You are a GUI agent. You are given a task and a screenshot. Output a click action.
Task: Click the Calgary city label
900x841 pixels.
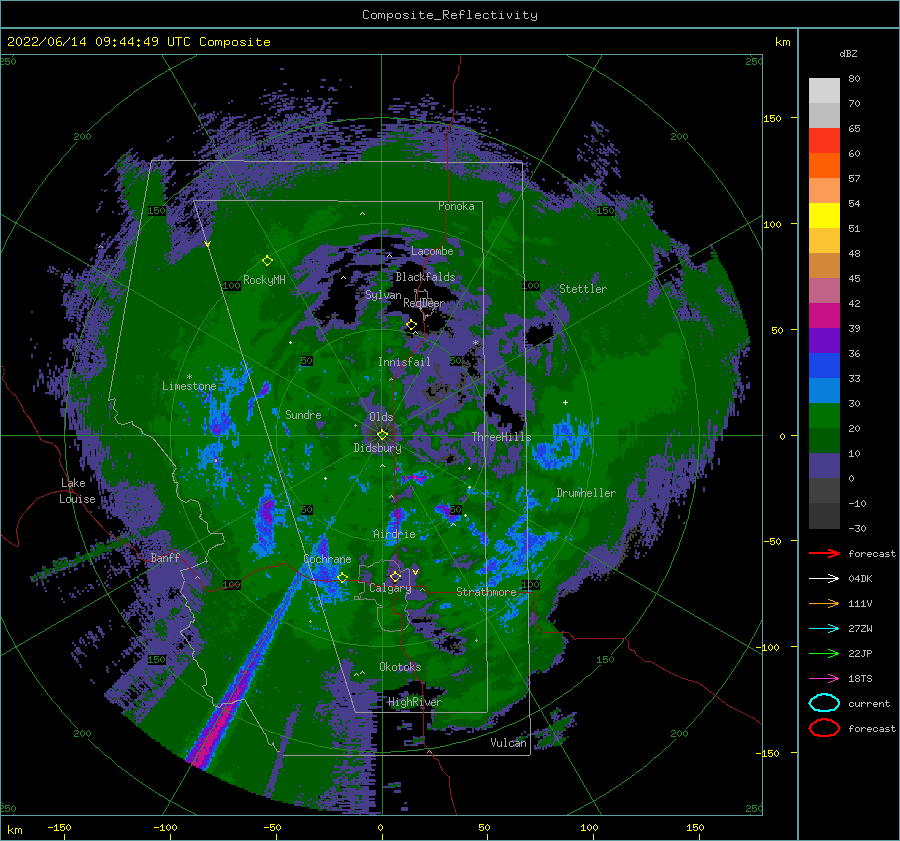tap(390, 588)
